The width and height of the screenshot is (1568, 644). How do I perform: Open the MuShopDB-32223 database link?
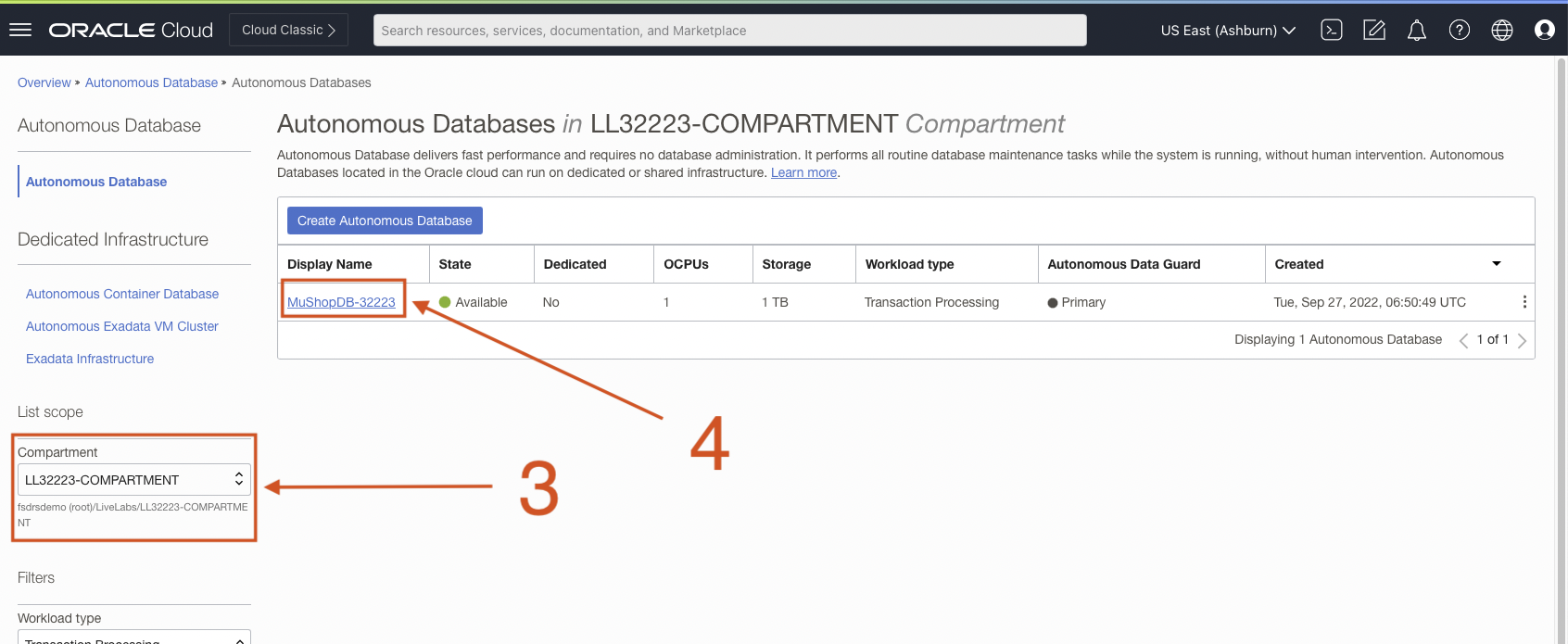point(341,302)
